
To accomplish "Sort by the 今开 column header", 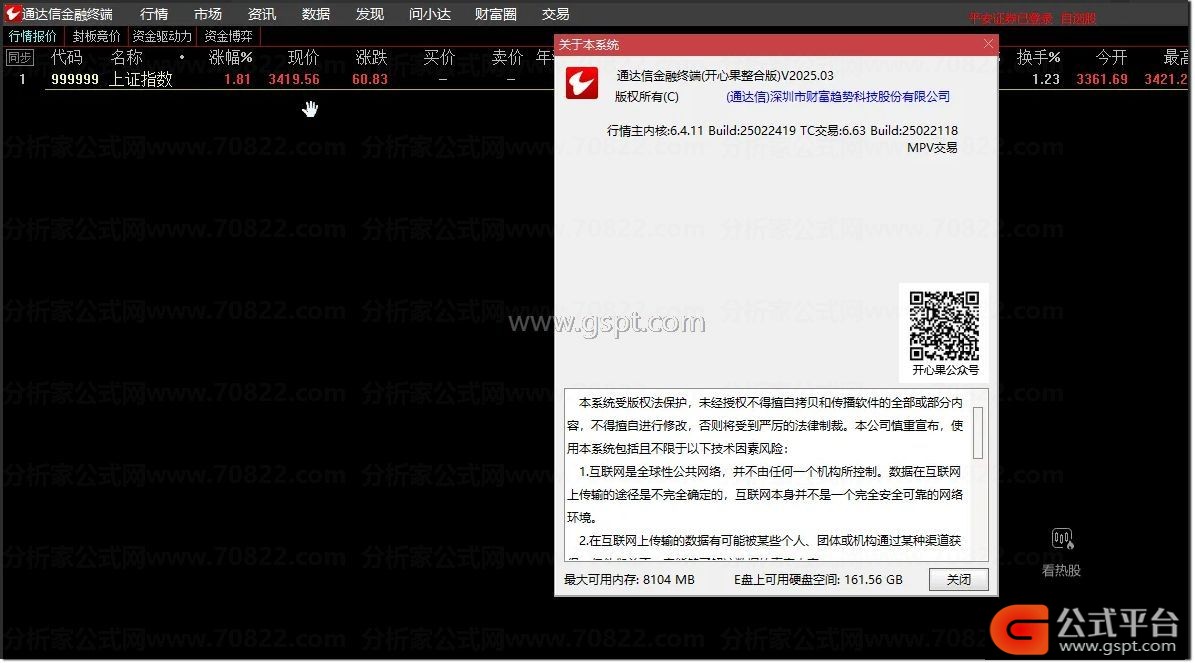I will [1111, 57].
